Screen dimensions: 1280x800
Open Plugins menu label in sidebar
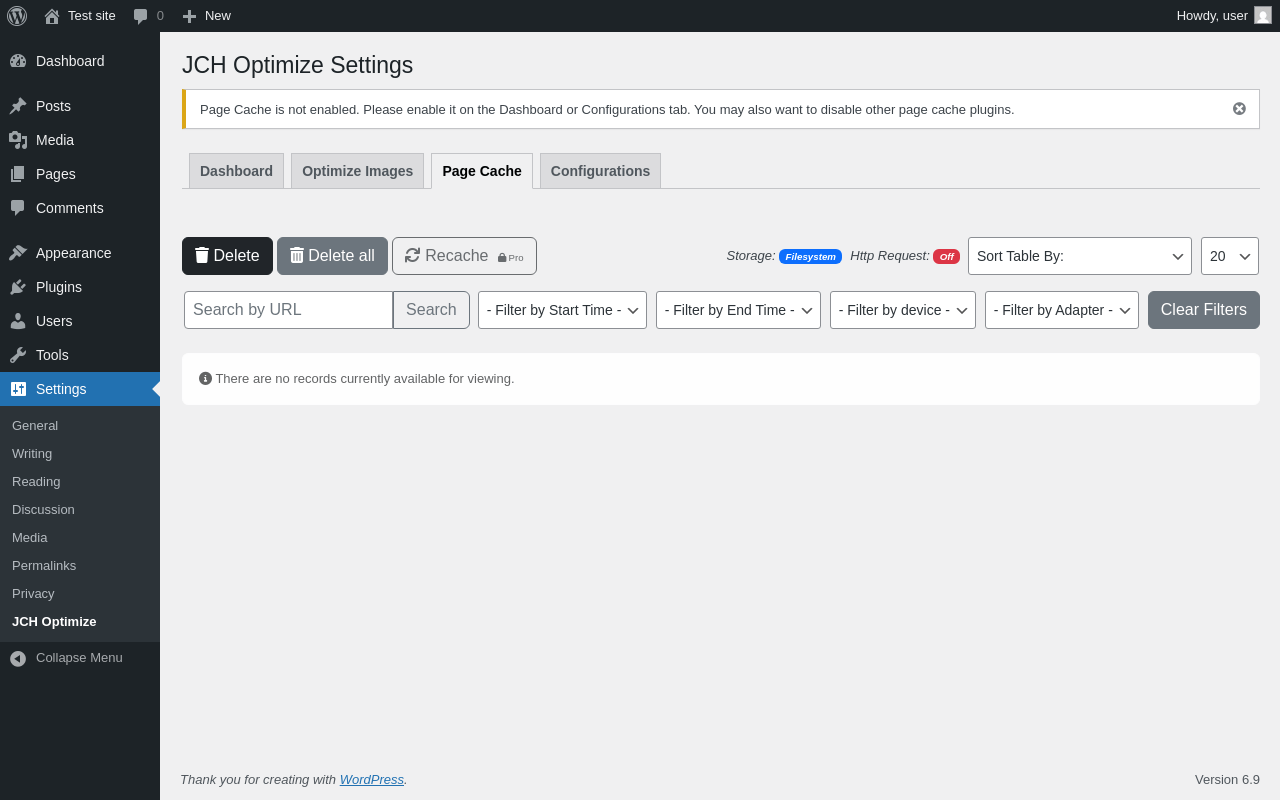(x=59, y=287)
